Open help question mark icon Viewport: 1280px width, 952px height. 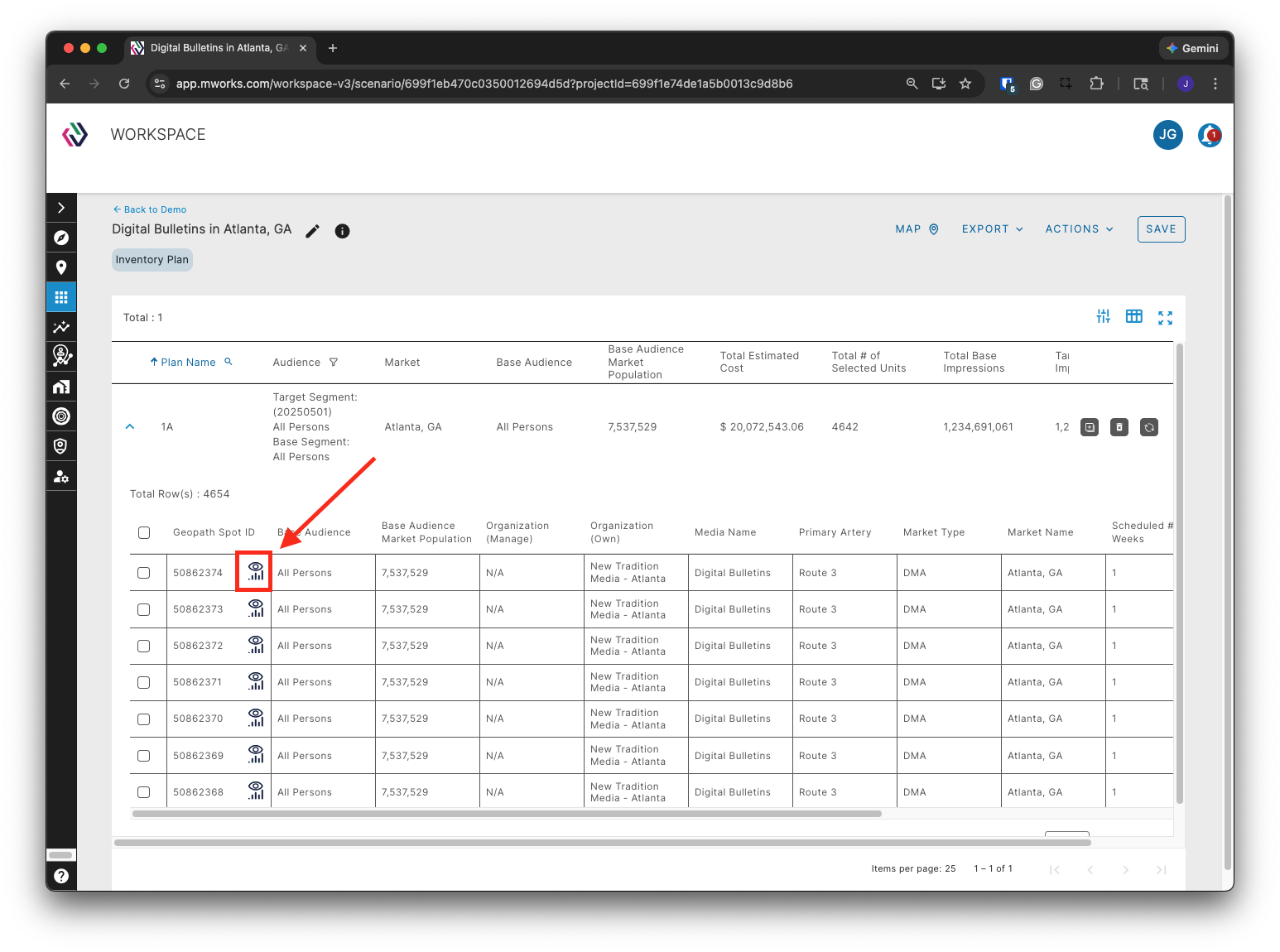[x=61, y=876]
